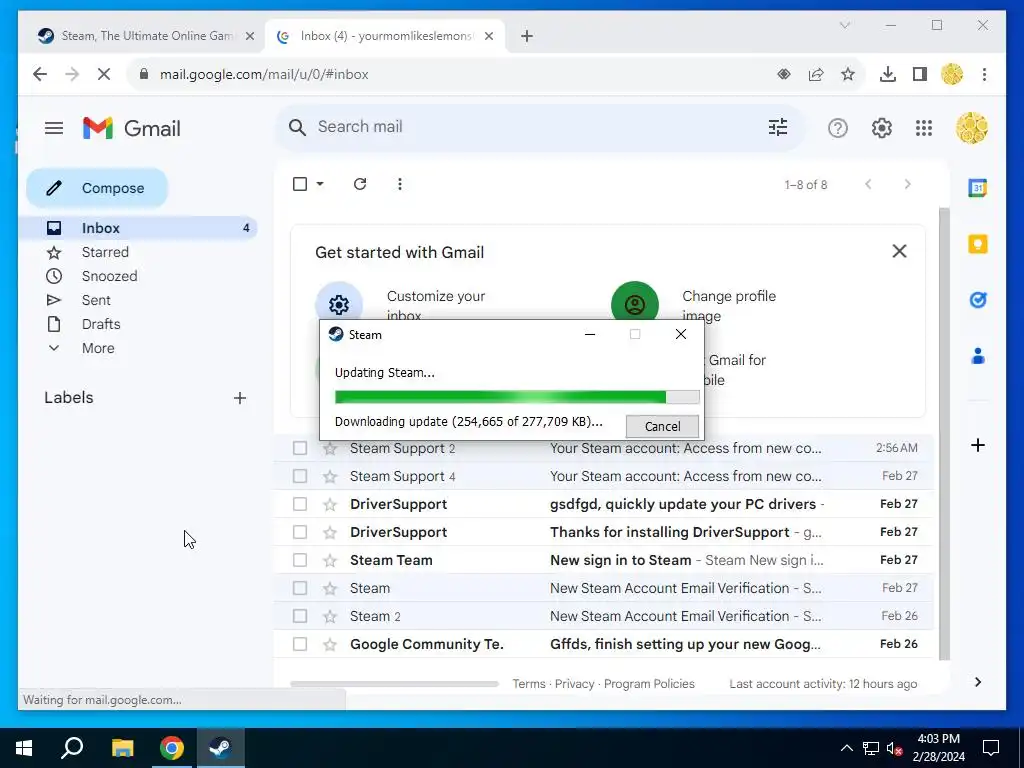
Task: Star the Google Community Te. email
Action: pyautogui.click(x=330, y=645)
